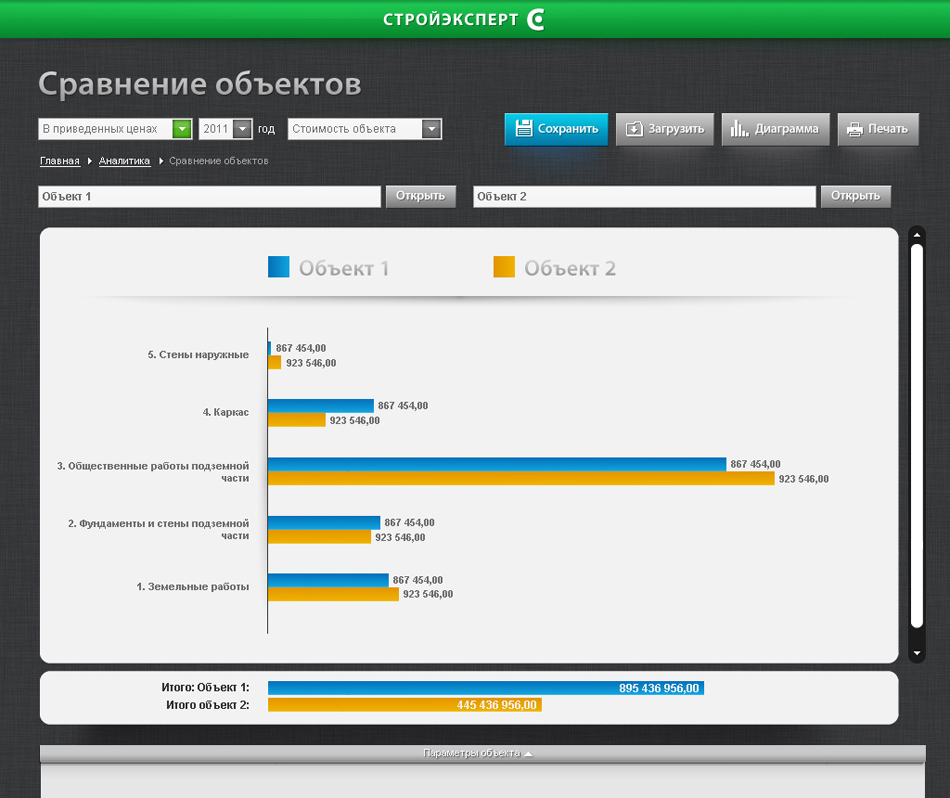Click label 2. Фундаменты и стены подземной части
The width and height of the screenshot is (950, 798).
click(158, 530)
